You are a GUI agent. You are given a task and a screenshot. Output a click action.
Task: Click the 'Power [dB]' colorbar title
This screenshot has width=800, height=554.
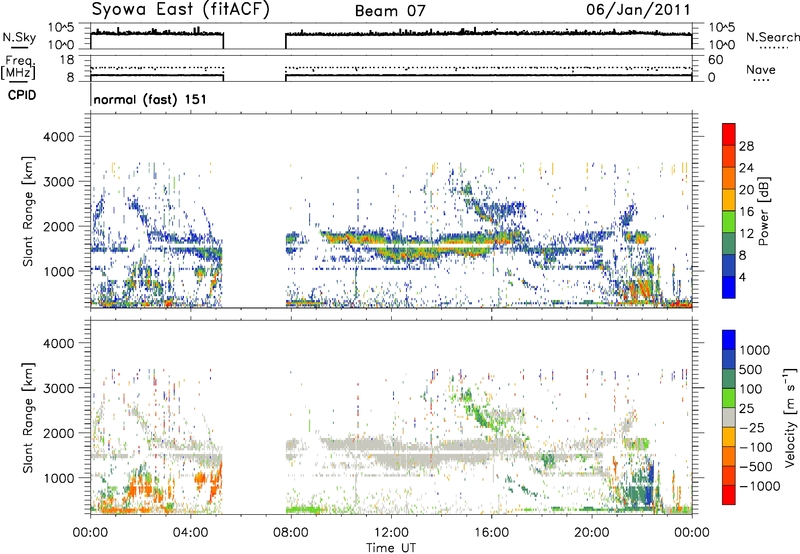[763, 211]
